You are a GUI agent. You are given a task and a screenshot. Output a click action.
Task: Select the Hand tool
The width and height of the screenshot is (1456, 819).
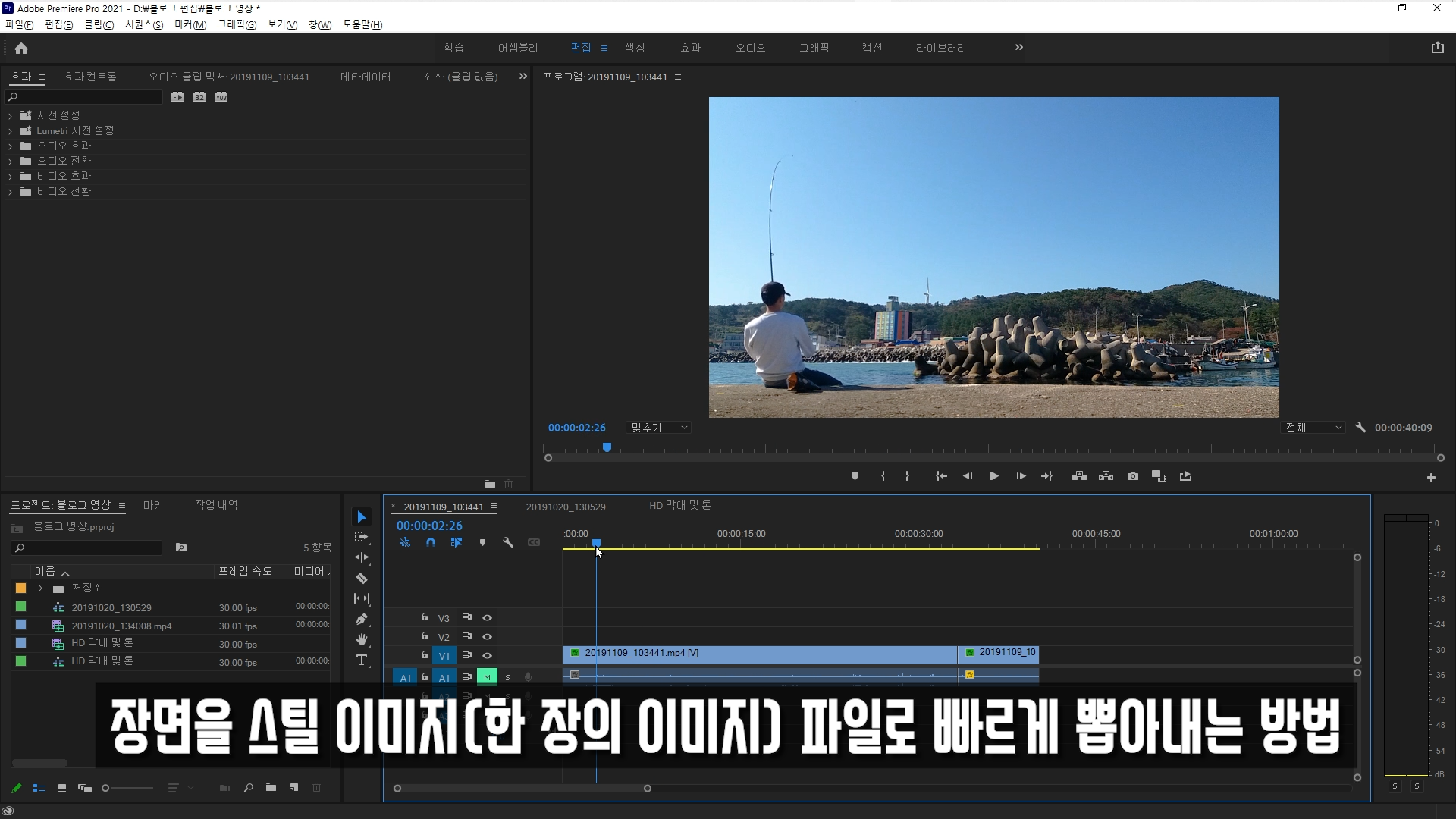(362, 639)
